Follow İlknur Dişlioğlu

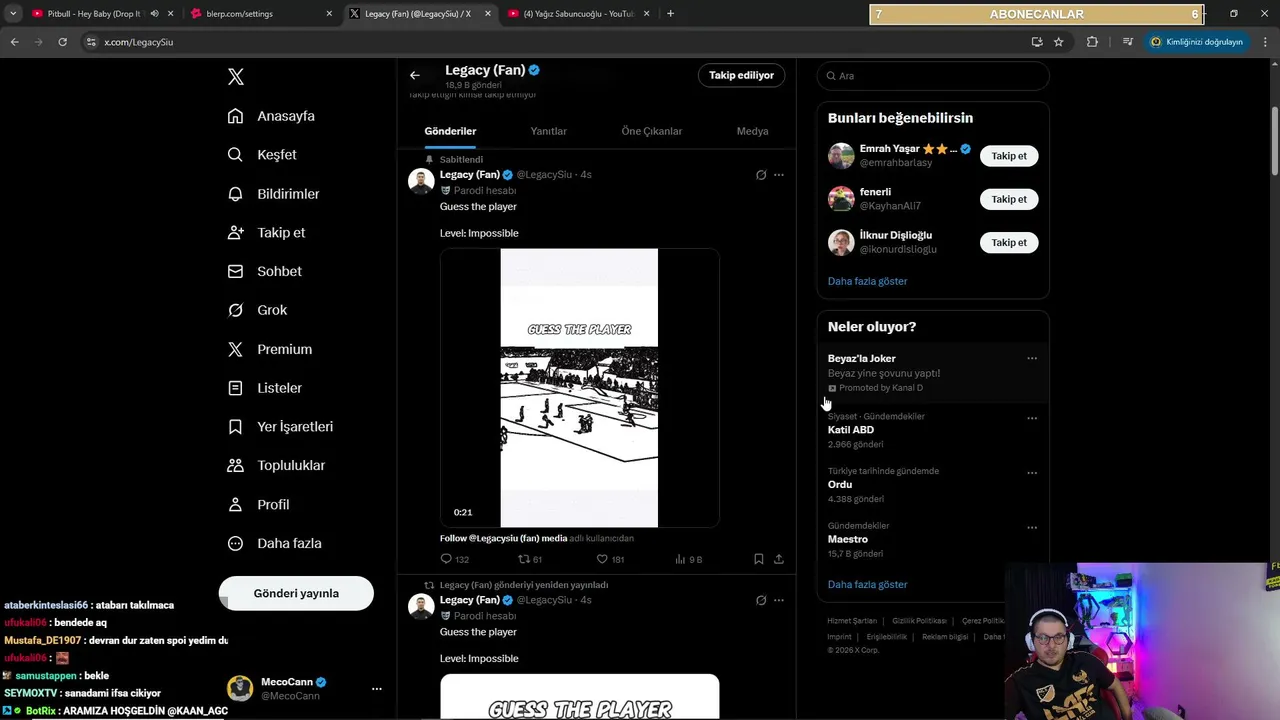tap(1009, 242)
